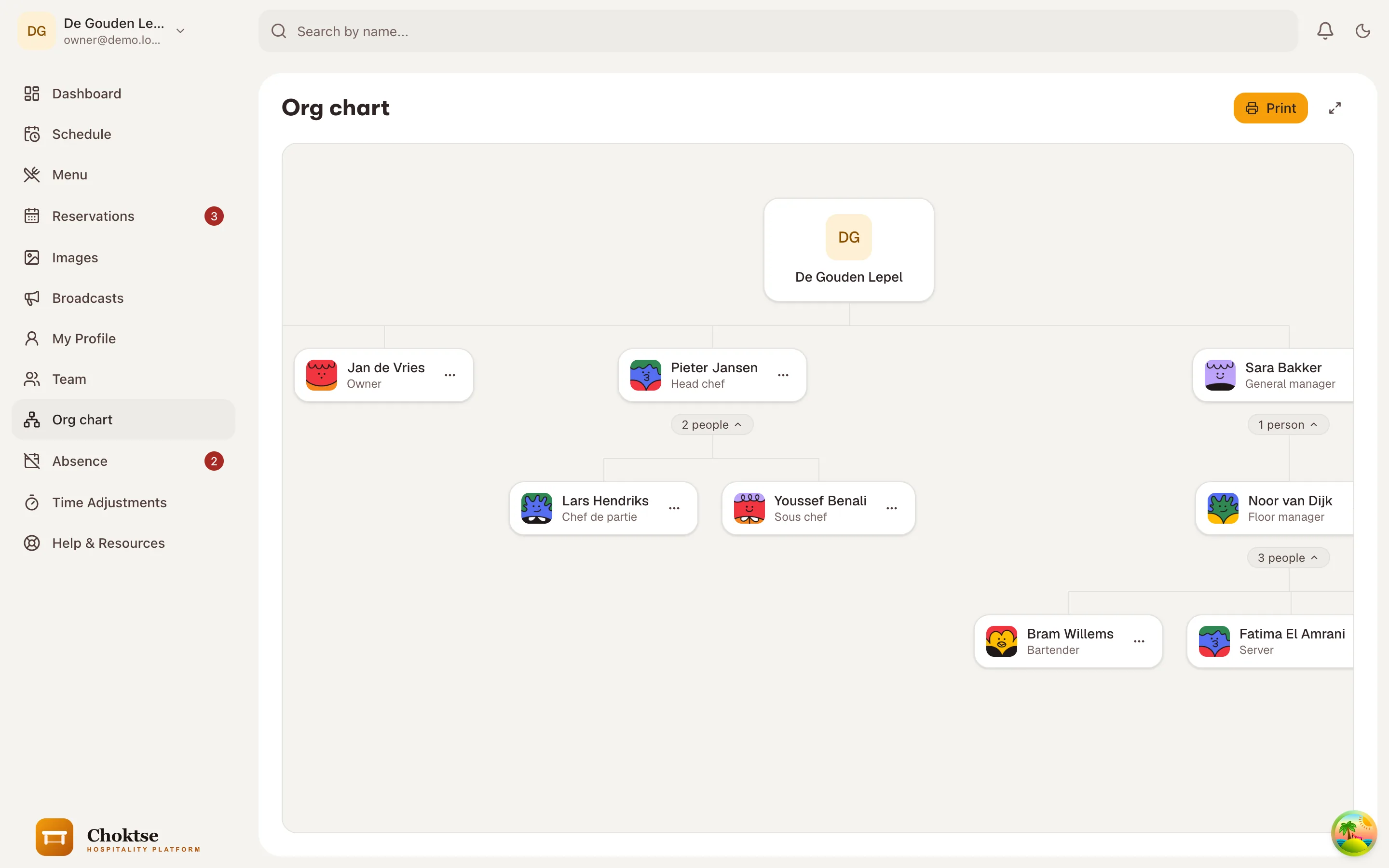1389x868 pixels.
Task: Click Fatima El Amrani avatar
Action: (1214, 641)
